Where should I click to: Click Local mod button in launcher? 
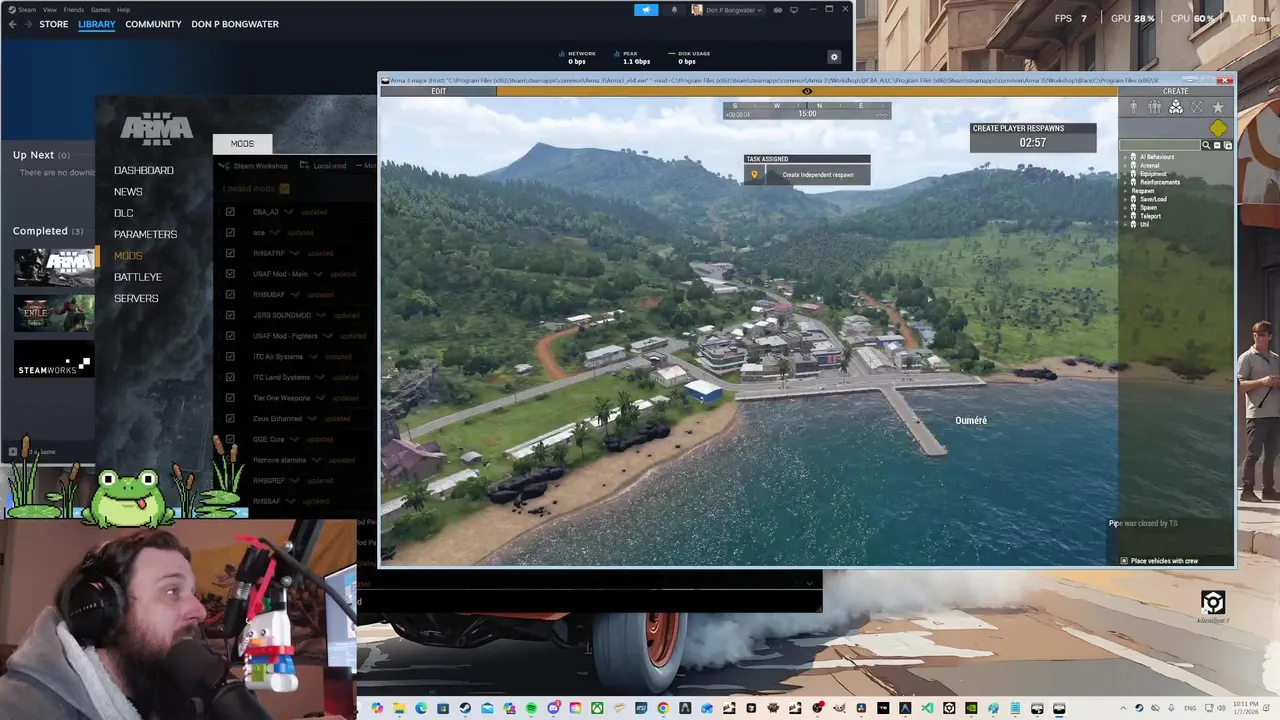tap(324, 166)
